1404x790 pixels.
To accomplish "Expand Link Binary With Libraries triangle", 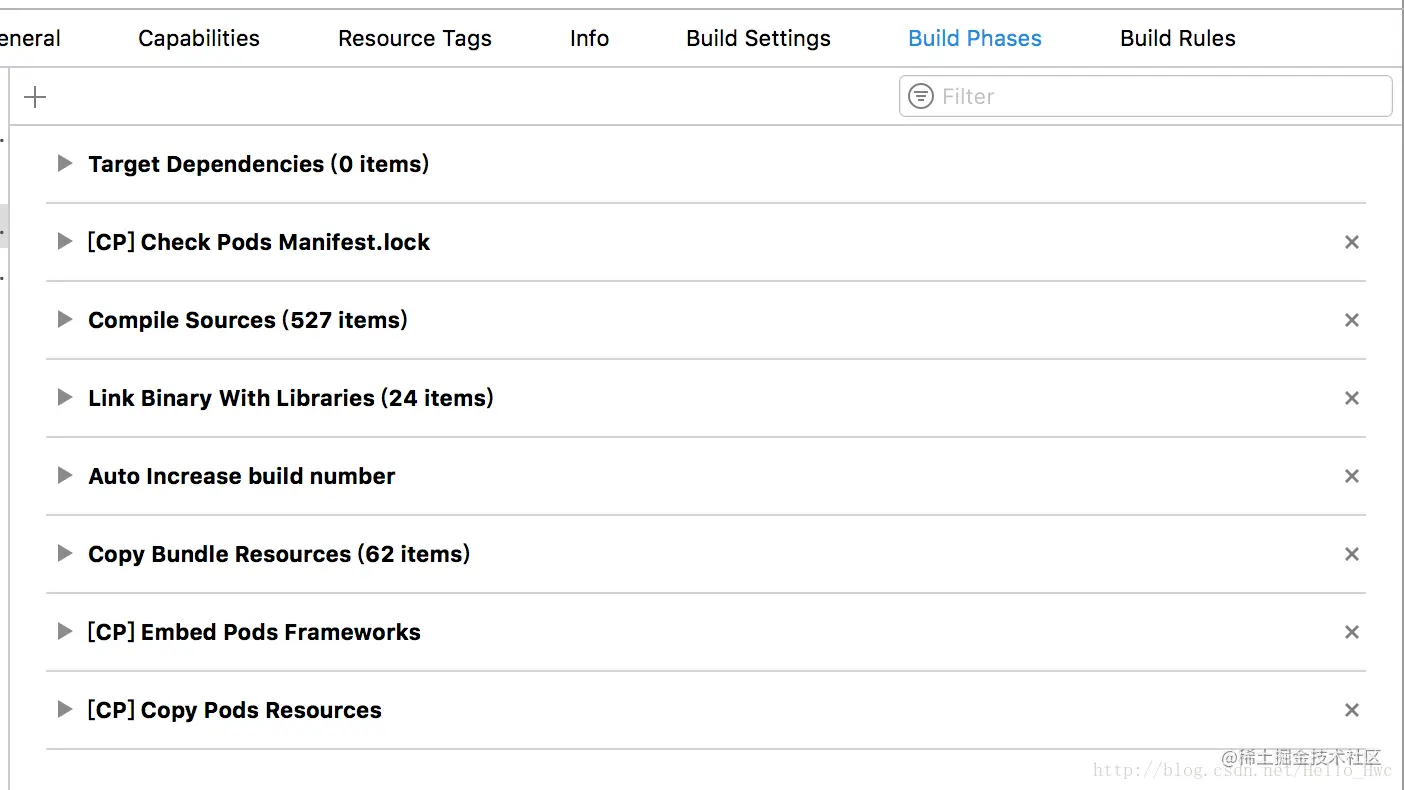I will tap(65, 398).
